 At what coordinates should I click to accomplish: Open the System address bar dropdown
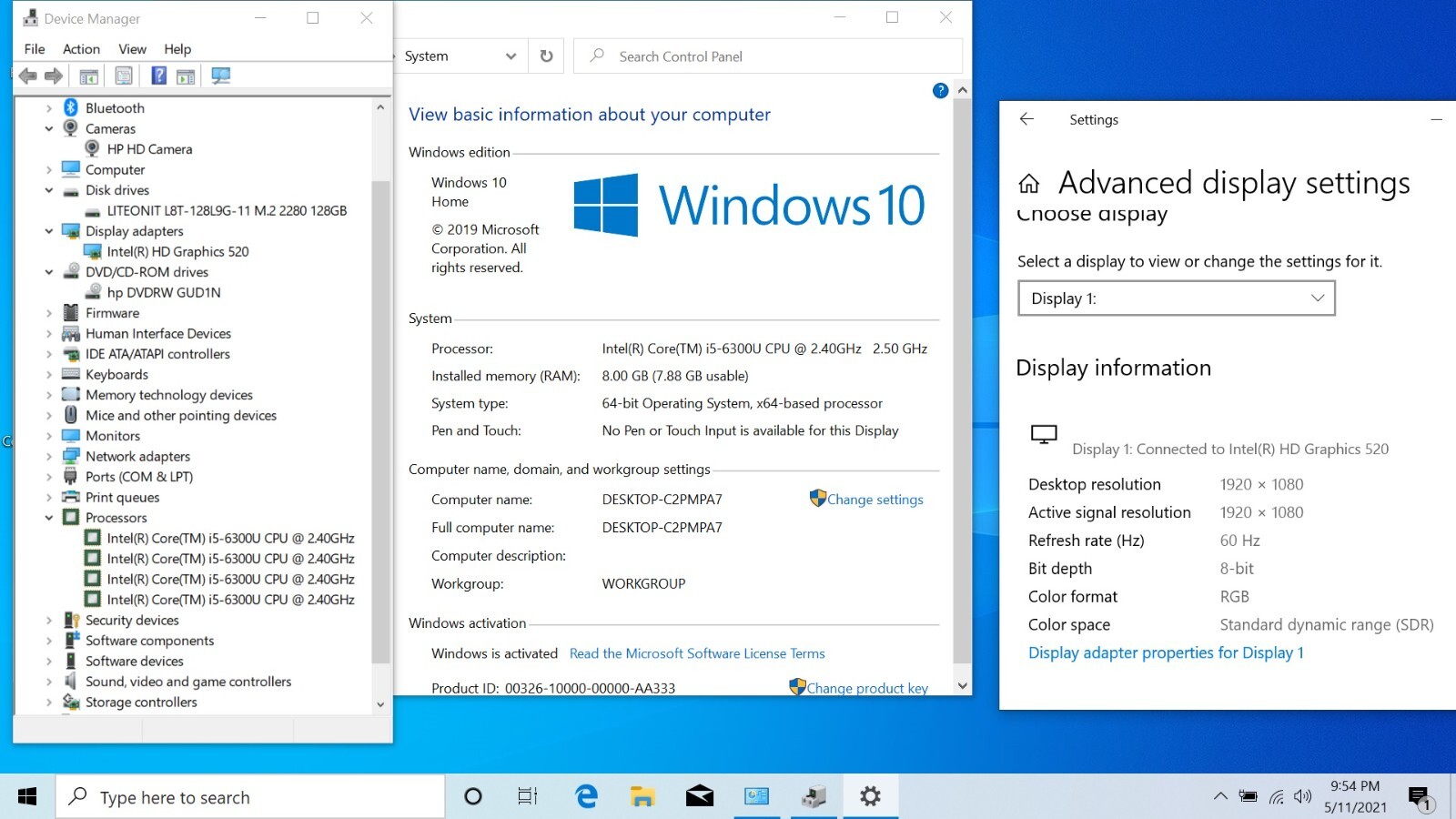coord(511,56)
